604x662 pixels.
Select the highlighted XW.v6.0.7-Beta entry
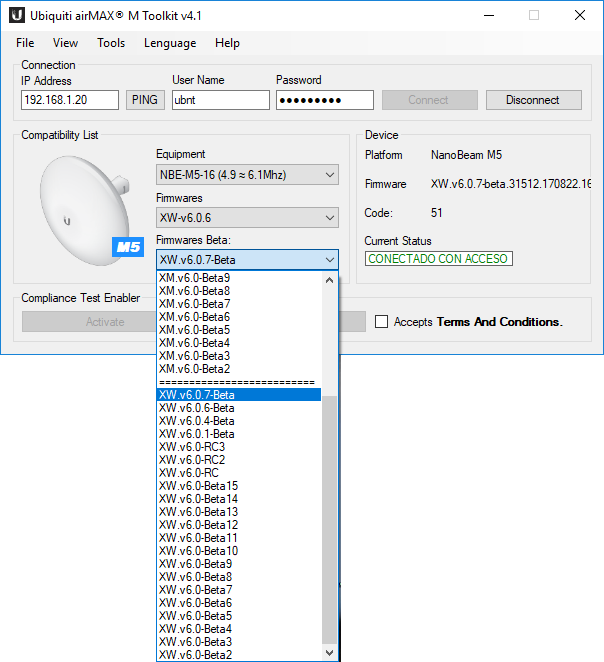tap(239, 395)
